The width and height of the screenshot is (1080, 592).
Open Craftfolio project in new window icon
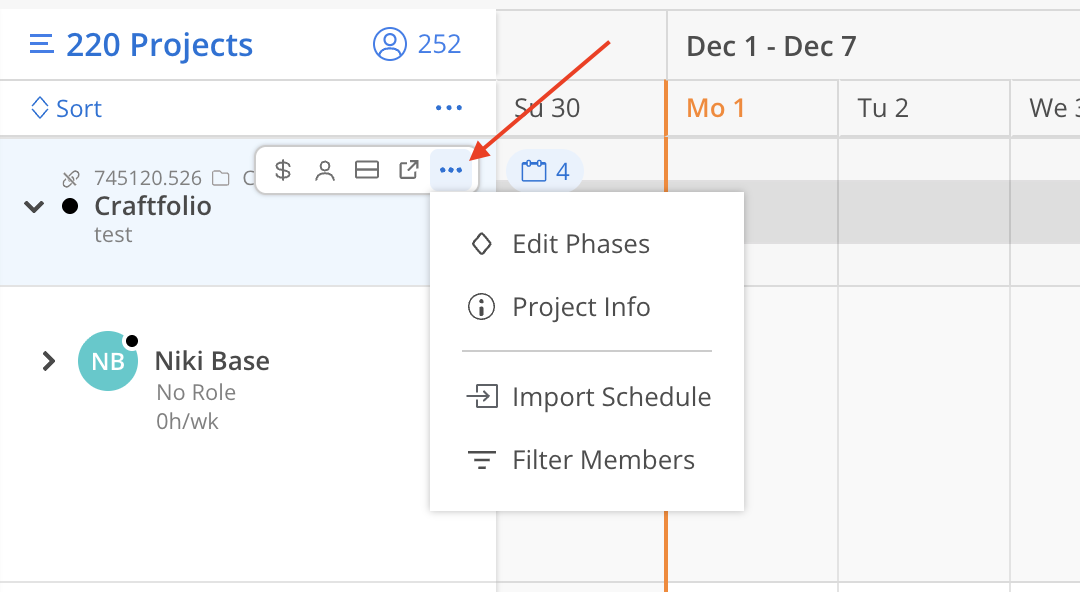(x=409, y=170)
